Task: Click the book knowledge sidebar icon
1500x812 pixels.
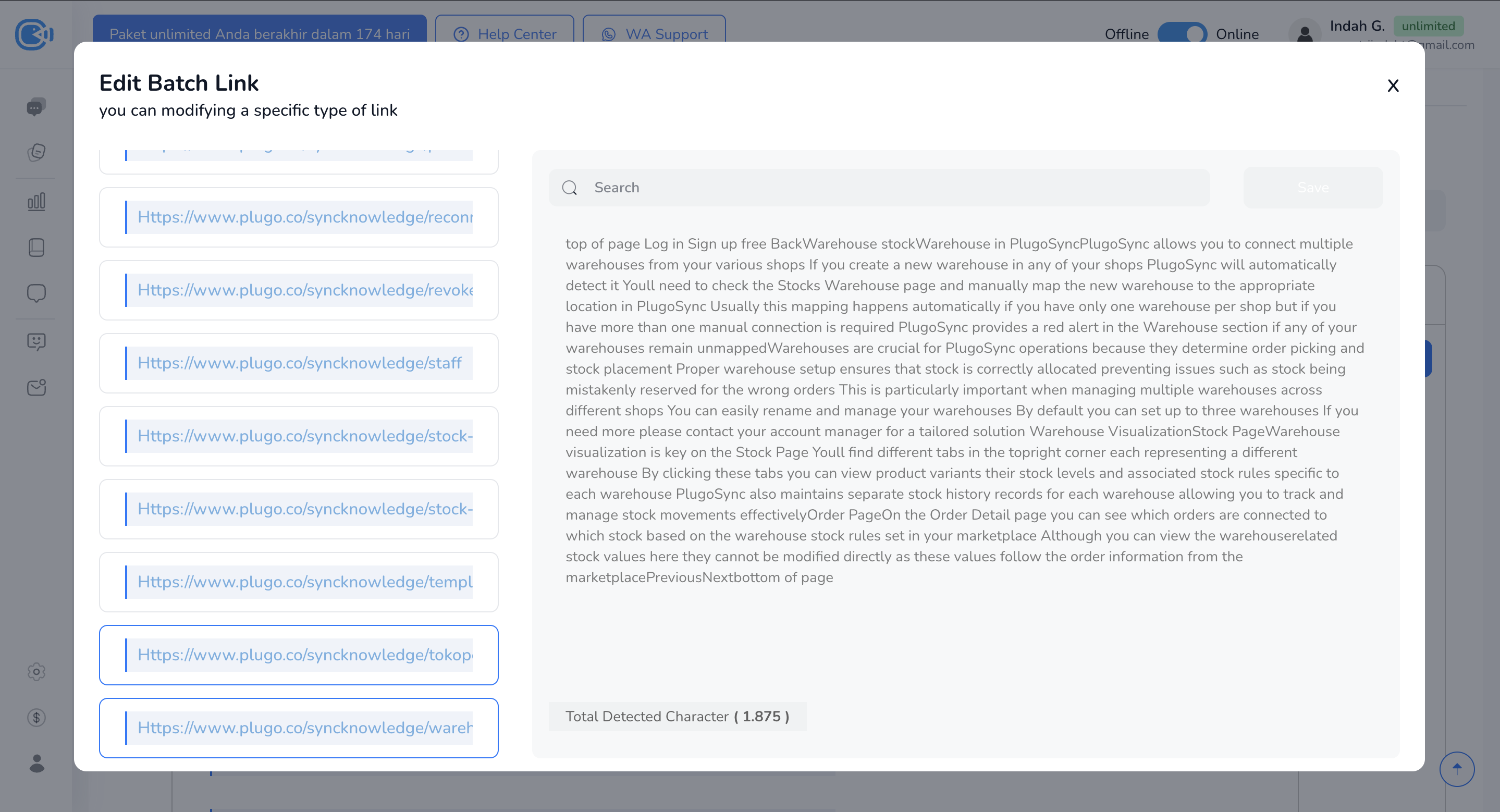Action: pos(36,248)
